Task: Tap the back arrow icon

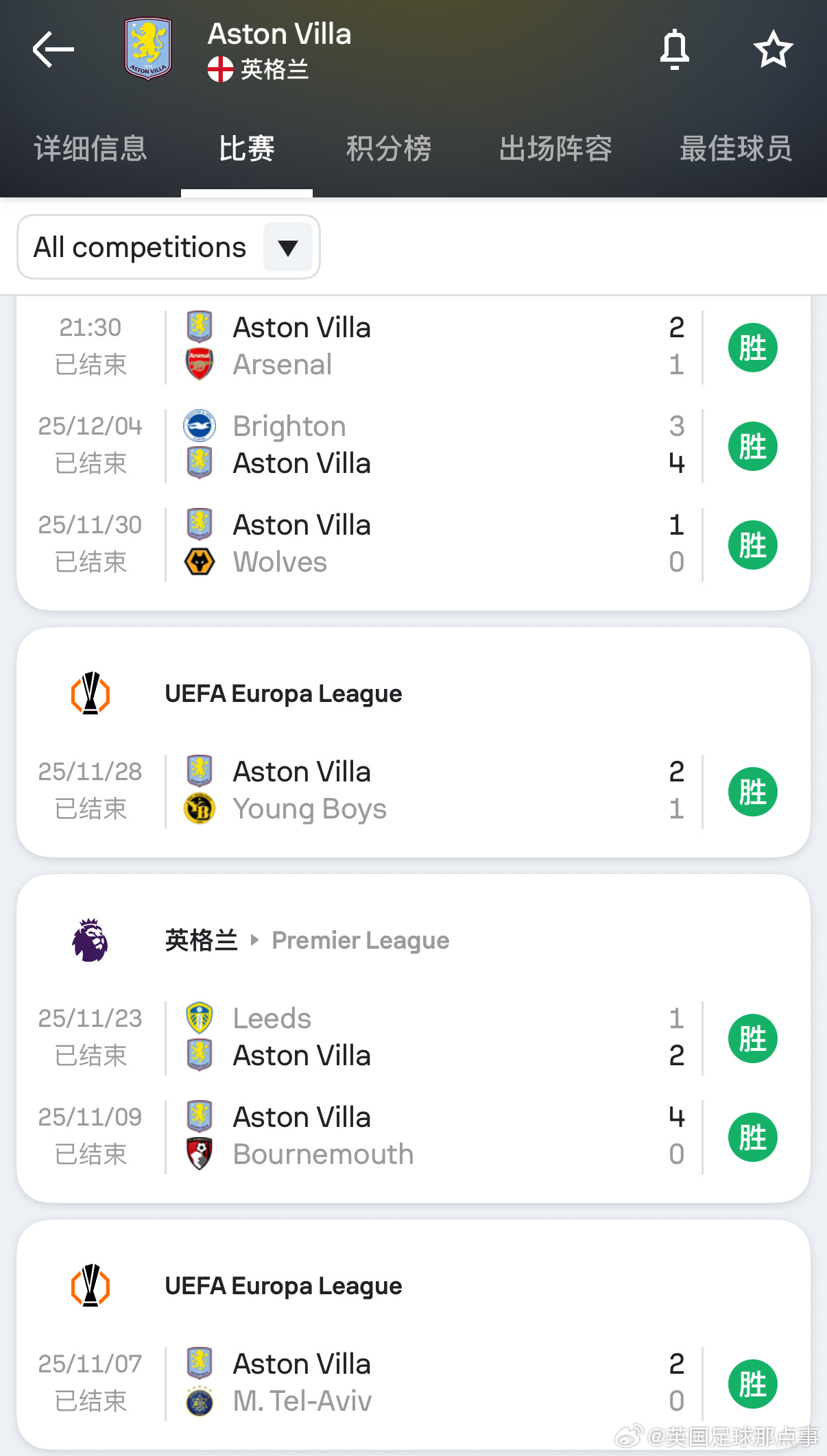Action: (x=53, y=49)
